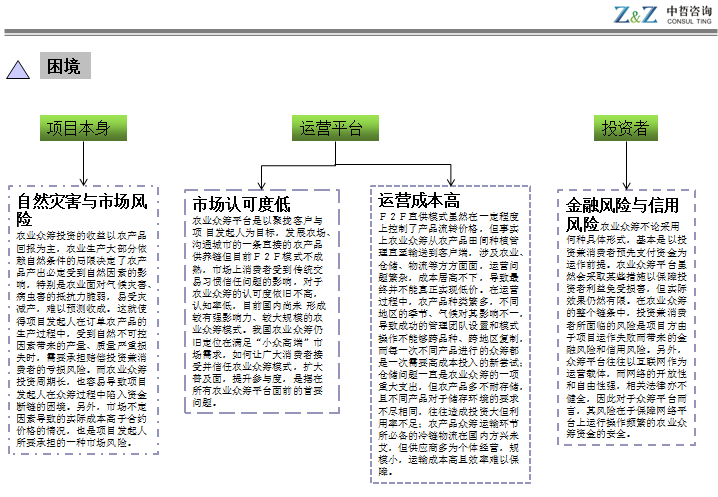718x497 pixels.
Task: Select the 自然灾害与市场风险 heading
Action: tap(81, 210)
